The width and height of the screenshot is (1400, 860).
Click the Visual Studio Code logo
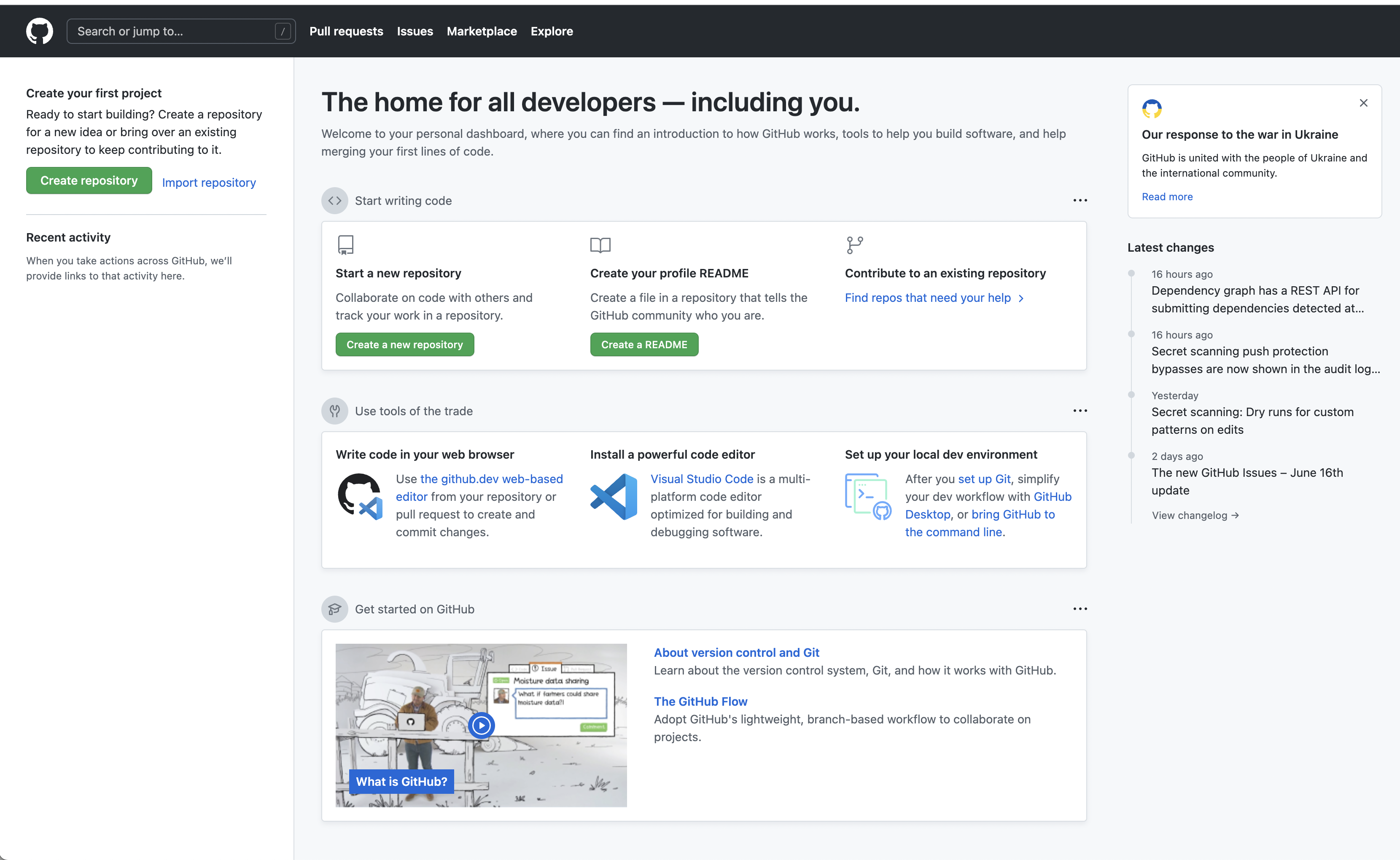[614, 497]
